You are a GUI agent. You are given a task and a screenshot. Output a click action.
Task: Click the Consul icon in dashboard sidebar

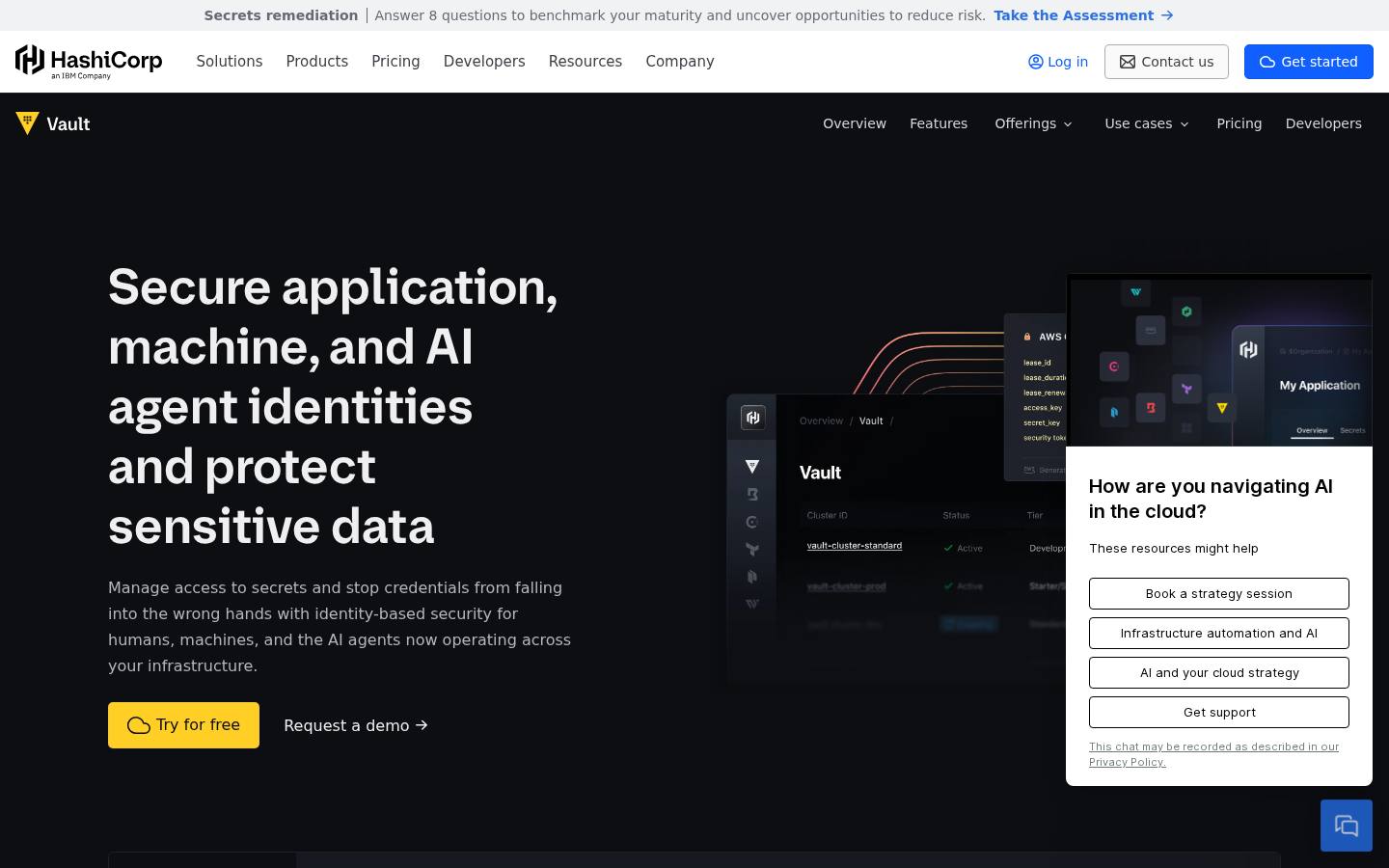tap(752, 522)
